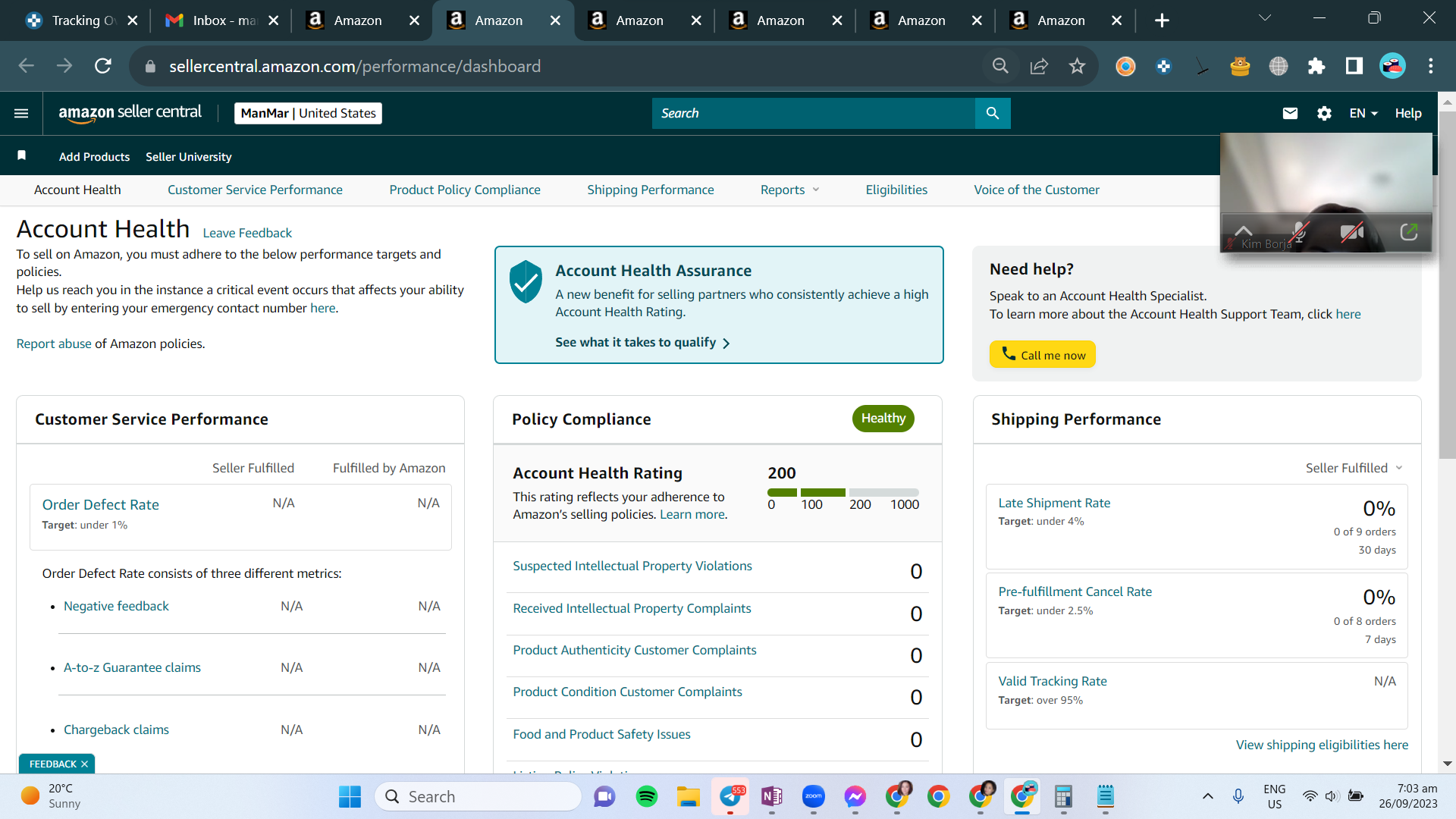
Task: Open the browser profile avatar
Action: tap(1392, 66)
